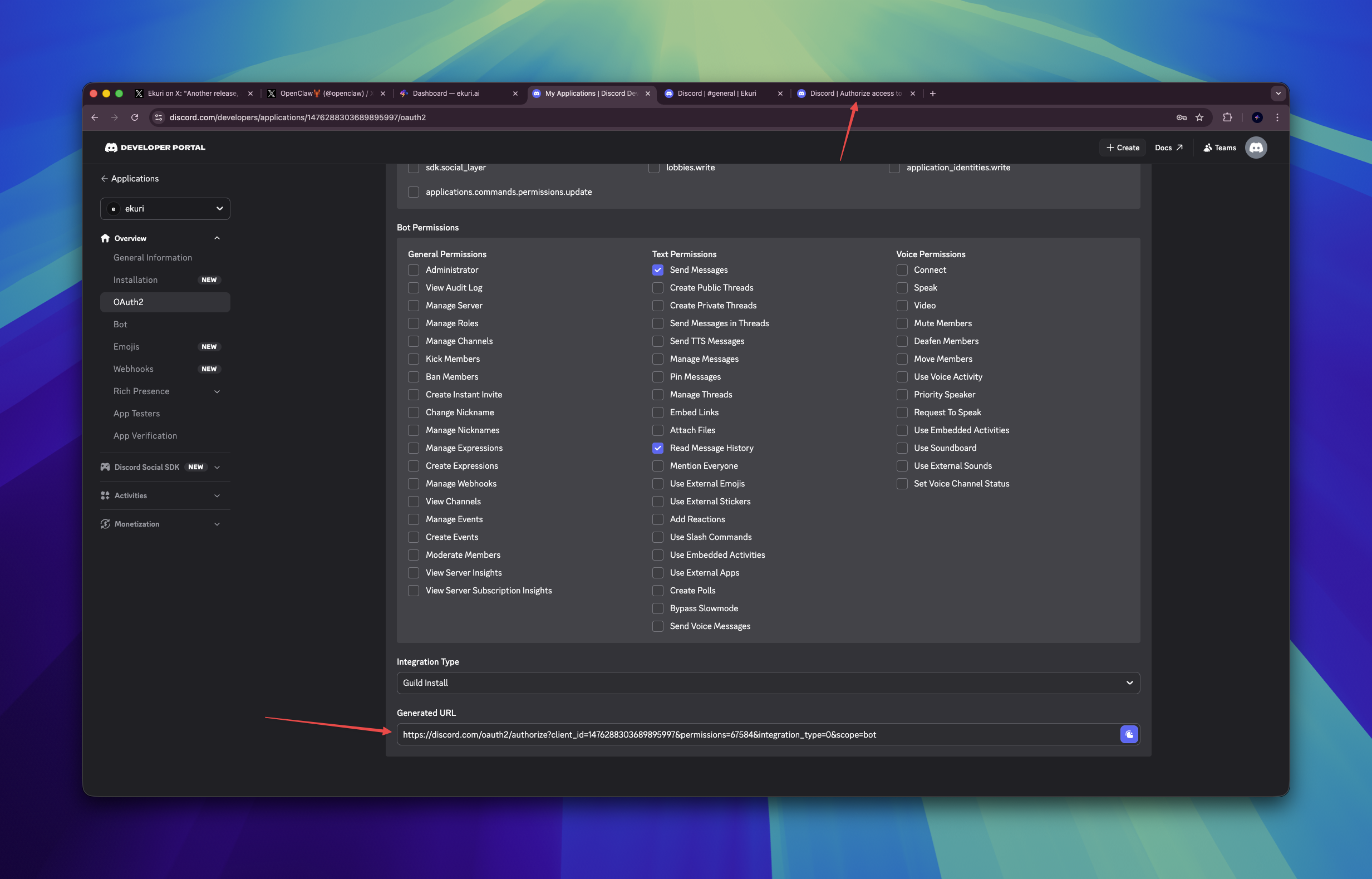Open the Bot settings page in sidebar
Image resolution: width=1372 pixels, height=879 pixels.
pyautogui.click(x=120, y=324)
